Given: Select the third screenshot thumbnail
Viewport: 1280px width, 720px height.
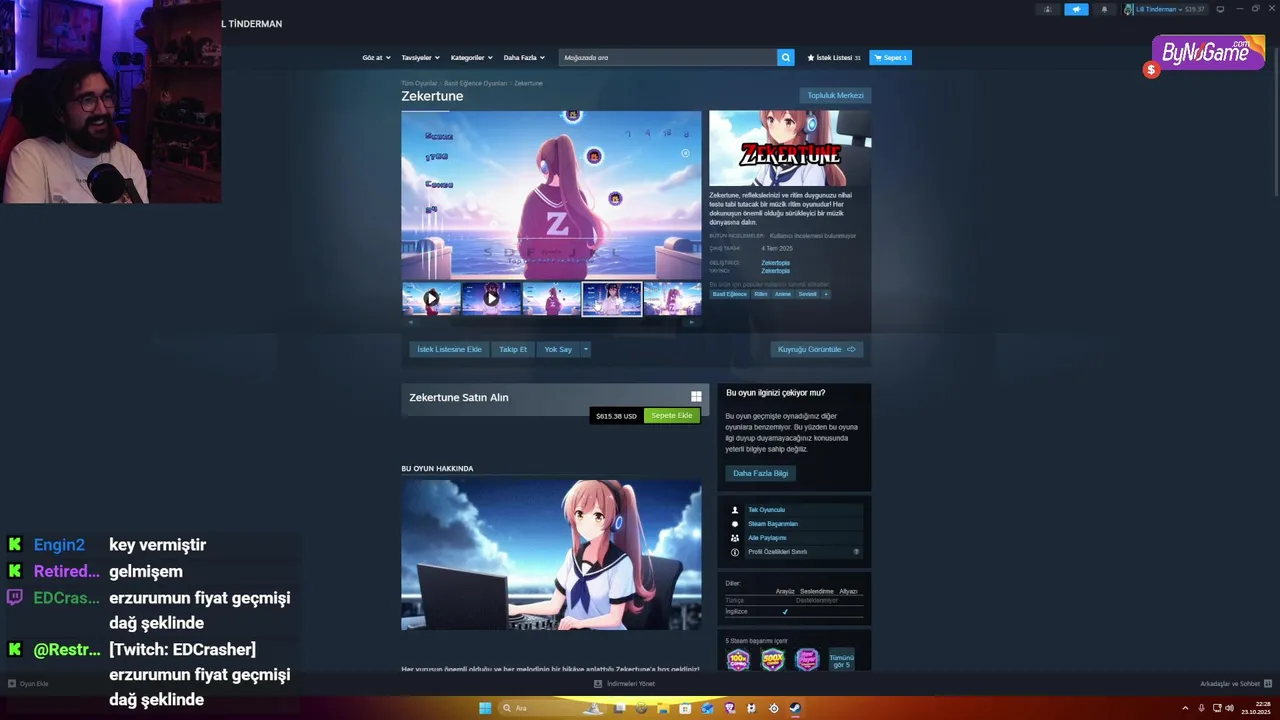Looking at the screenshot, I should [x=552, y=298].
